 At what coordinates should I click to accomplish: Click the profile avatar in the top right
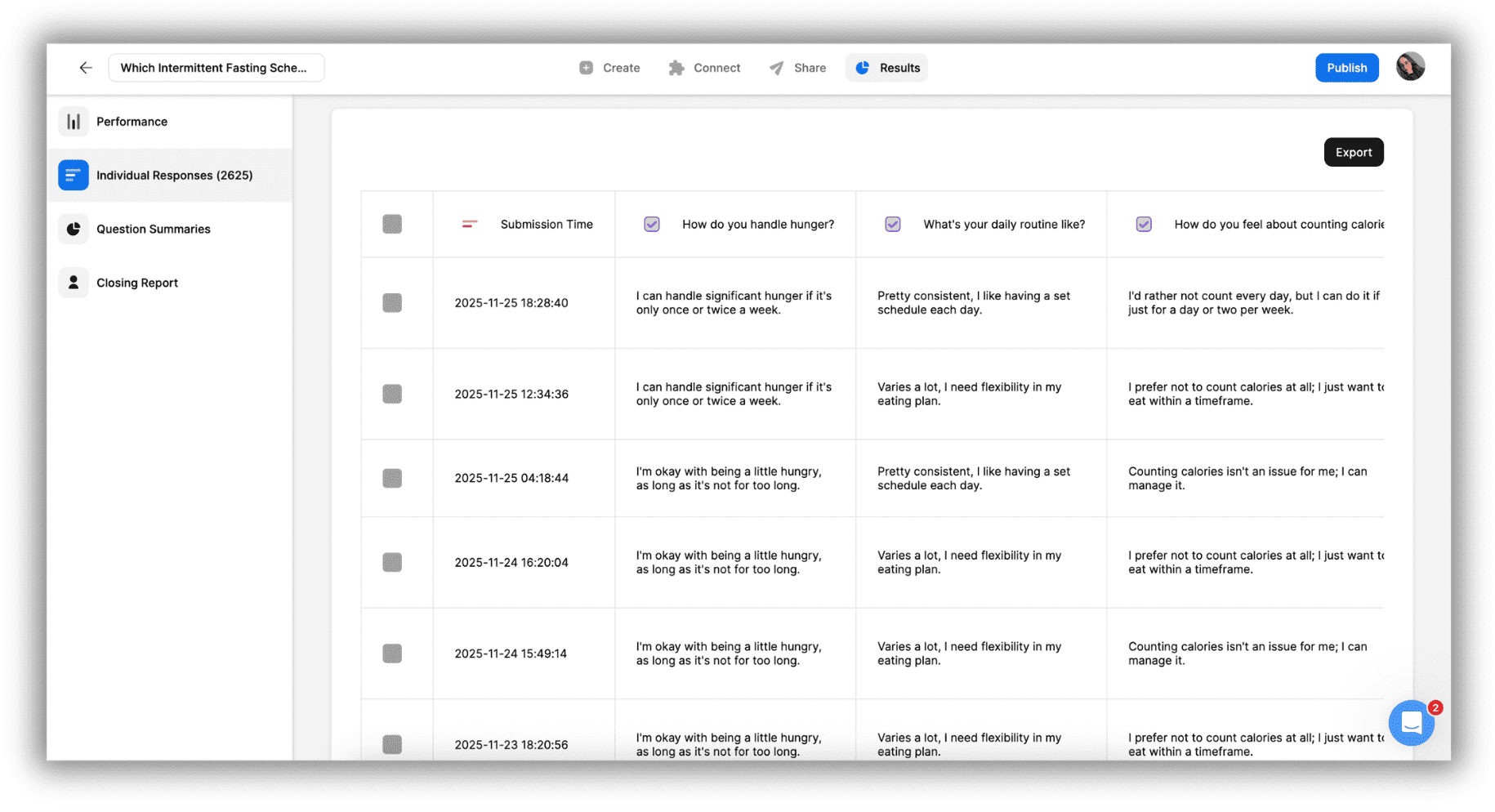1410,66
